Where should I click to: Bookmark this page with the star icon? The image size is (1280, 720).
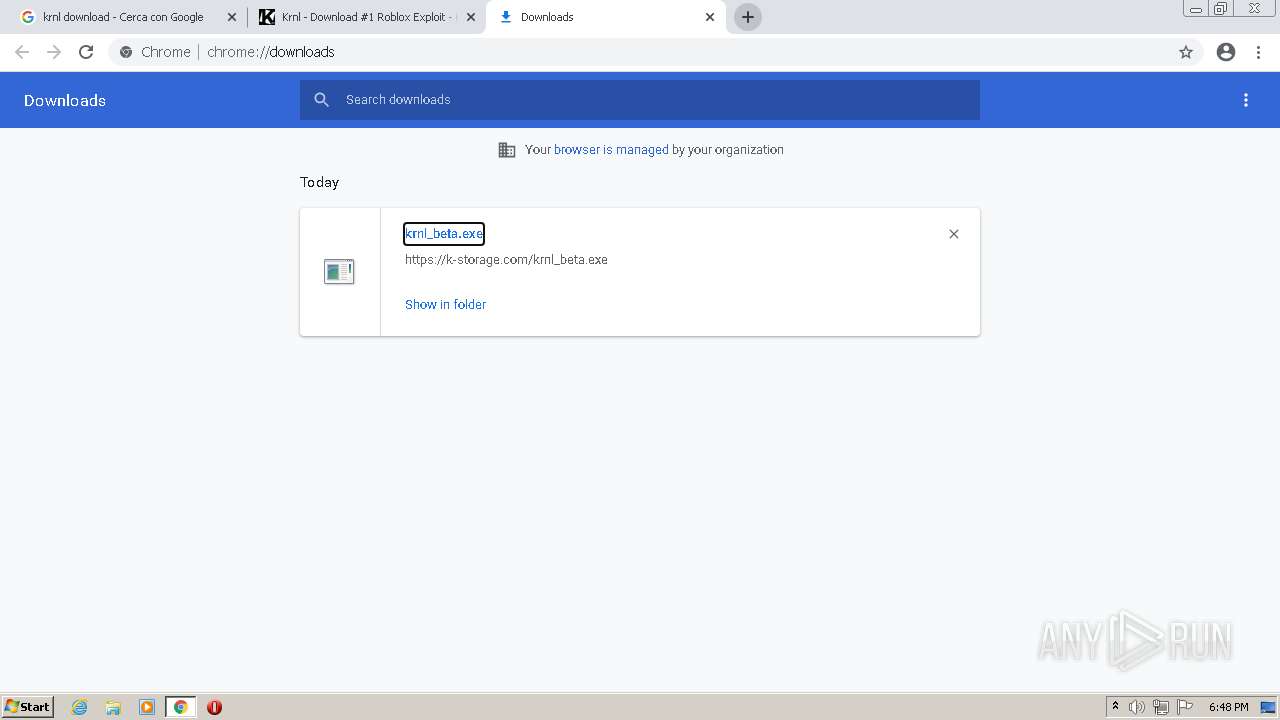(1186, 52)
